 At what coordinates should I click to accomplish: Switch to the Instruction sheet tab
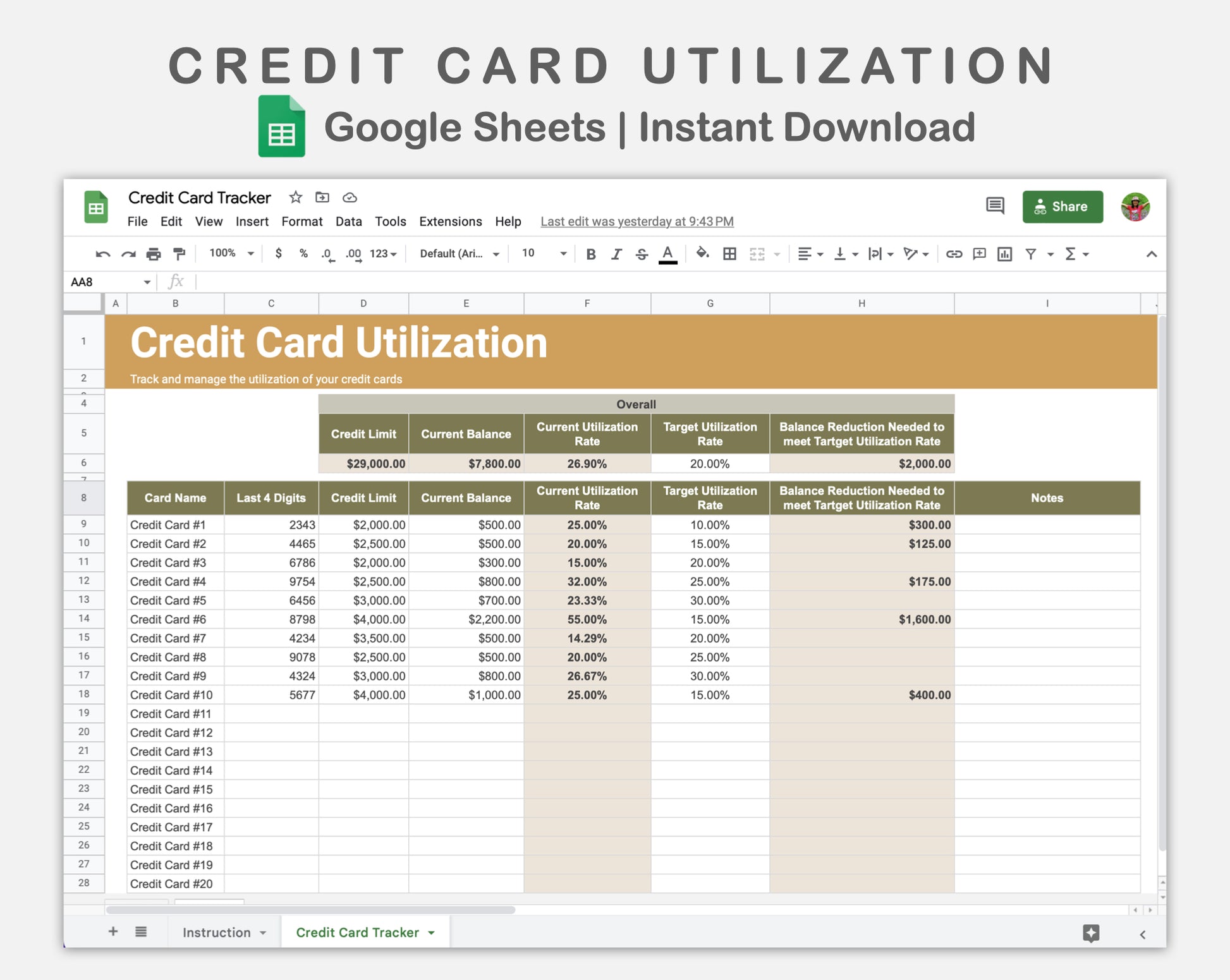[217, 933]
